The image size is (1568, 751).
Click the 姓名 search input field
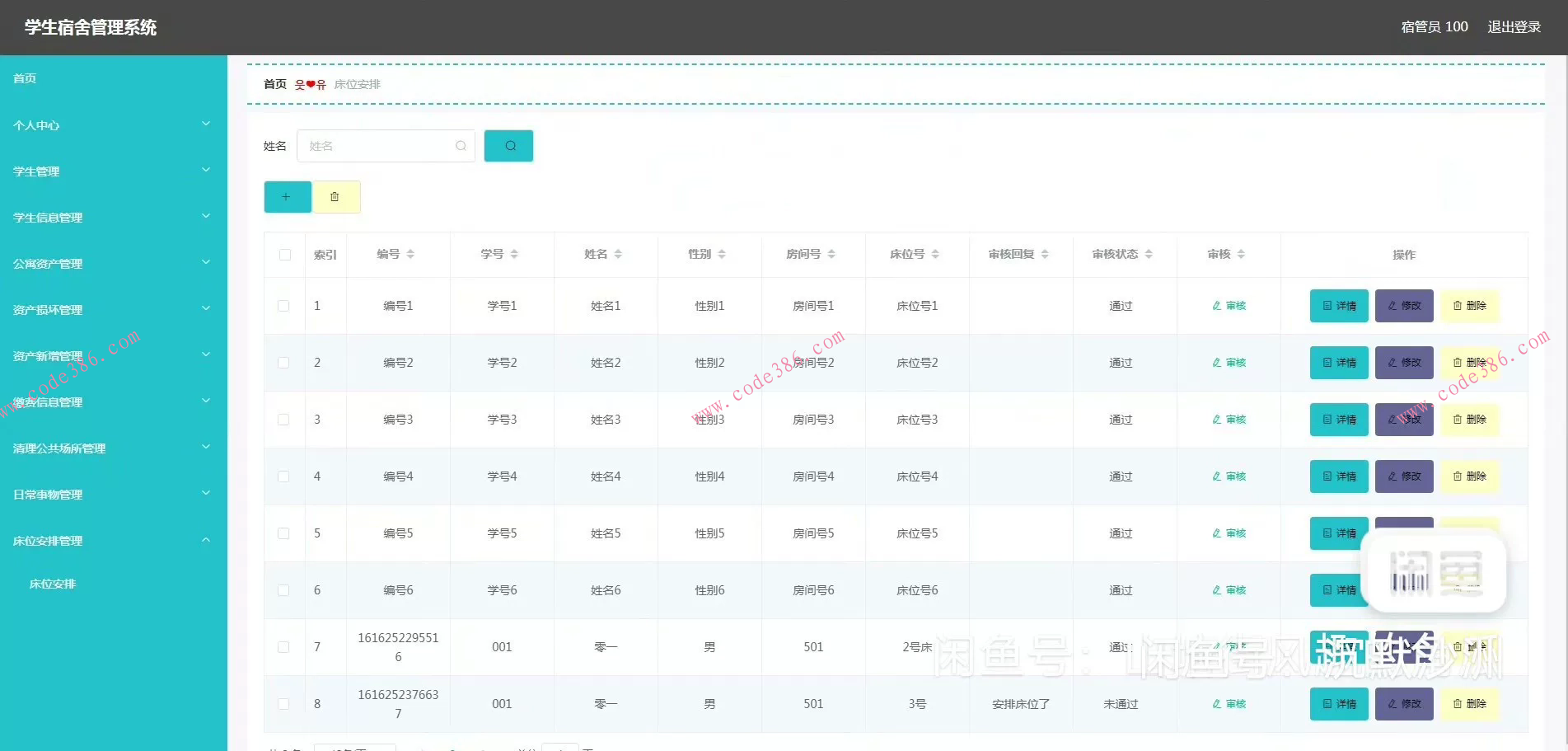pyautogui.click(x=381, y=146)
